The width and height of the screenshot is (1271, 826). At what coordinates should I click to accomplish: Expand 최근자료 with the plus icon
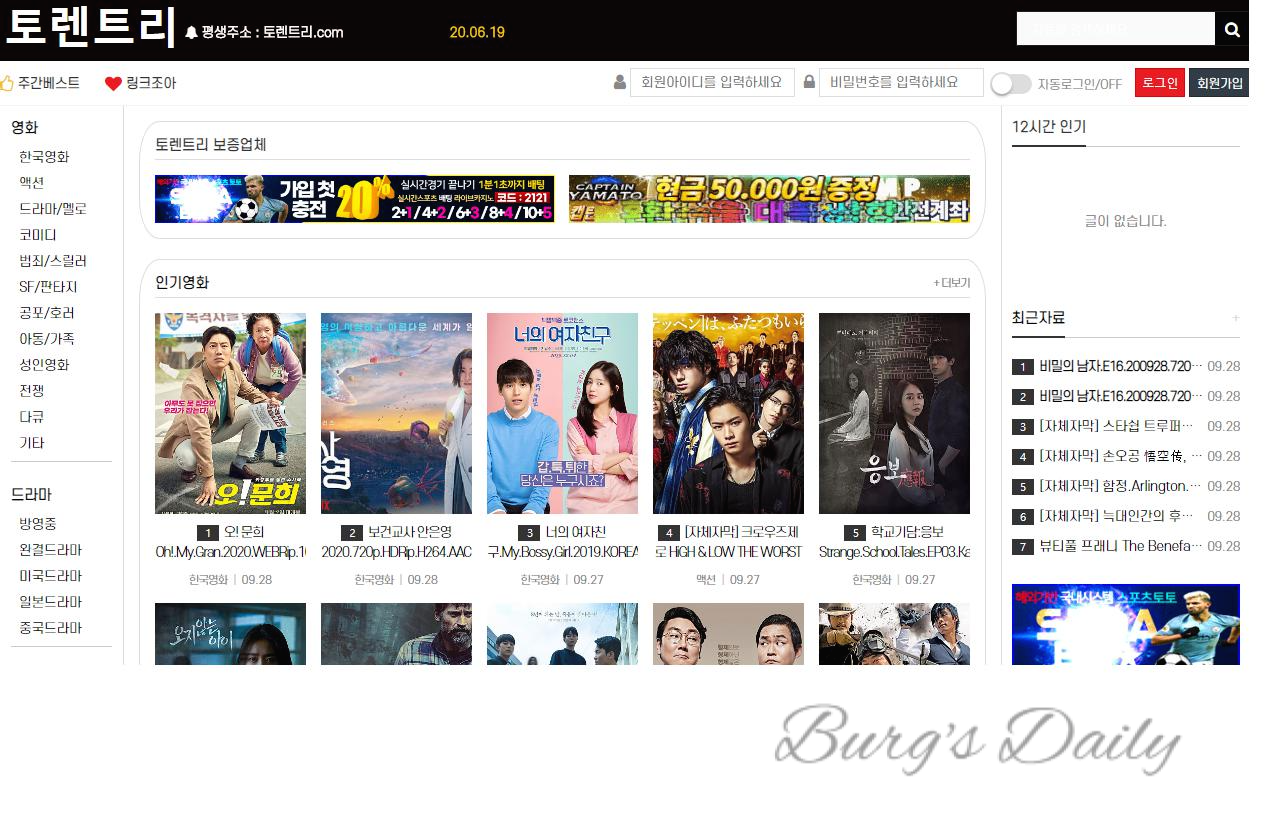tap(1235, 318)
